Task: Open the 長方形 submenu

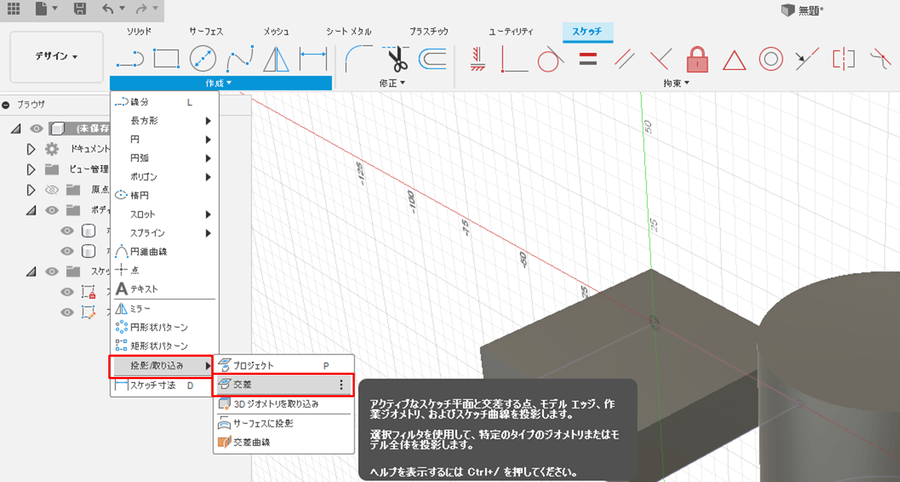Action: 165,121
